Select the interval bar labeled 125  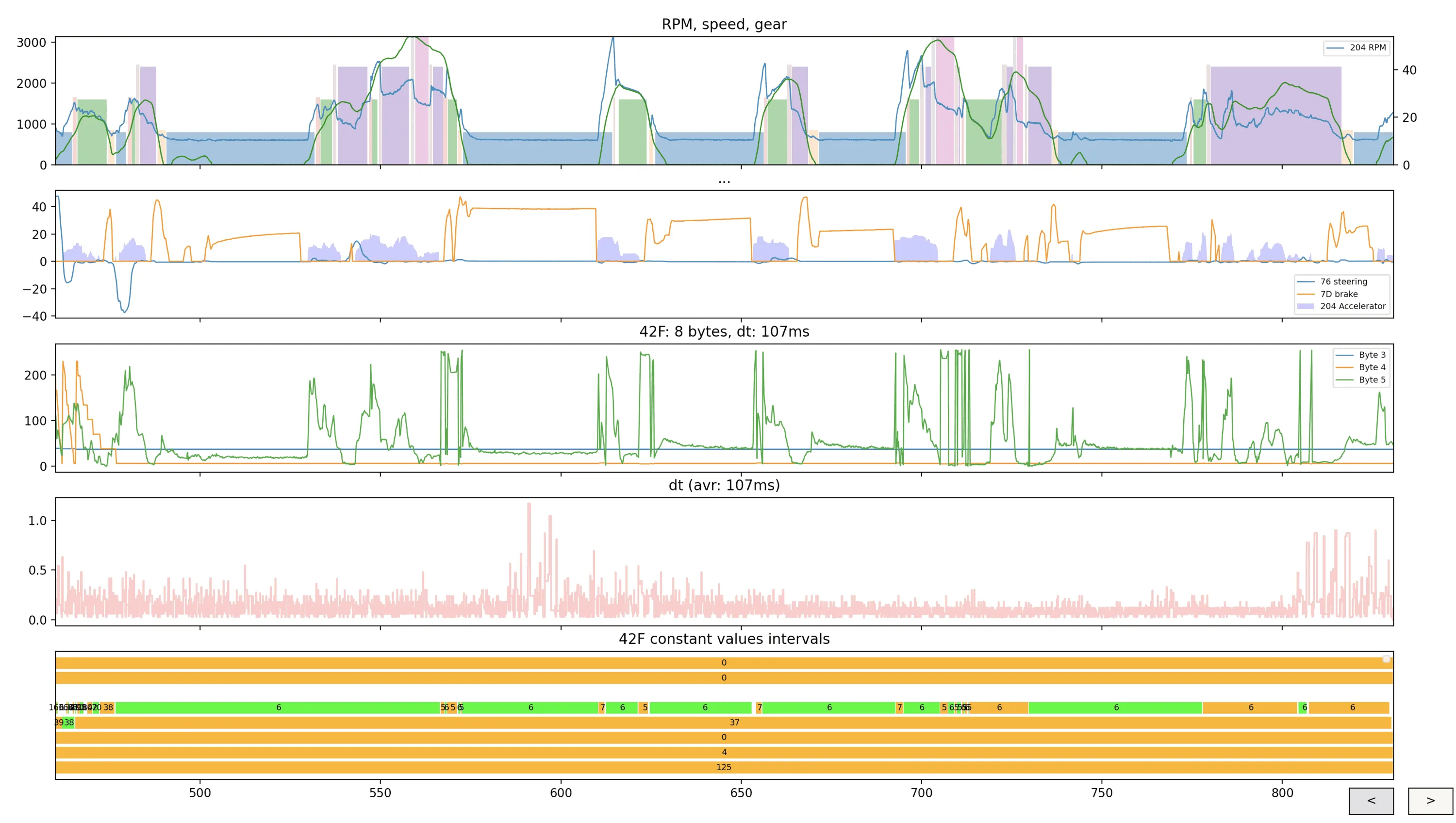click(x=724, y=767)
